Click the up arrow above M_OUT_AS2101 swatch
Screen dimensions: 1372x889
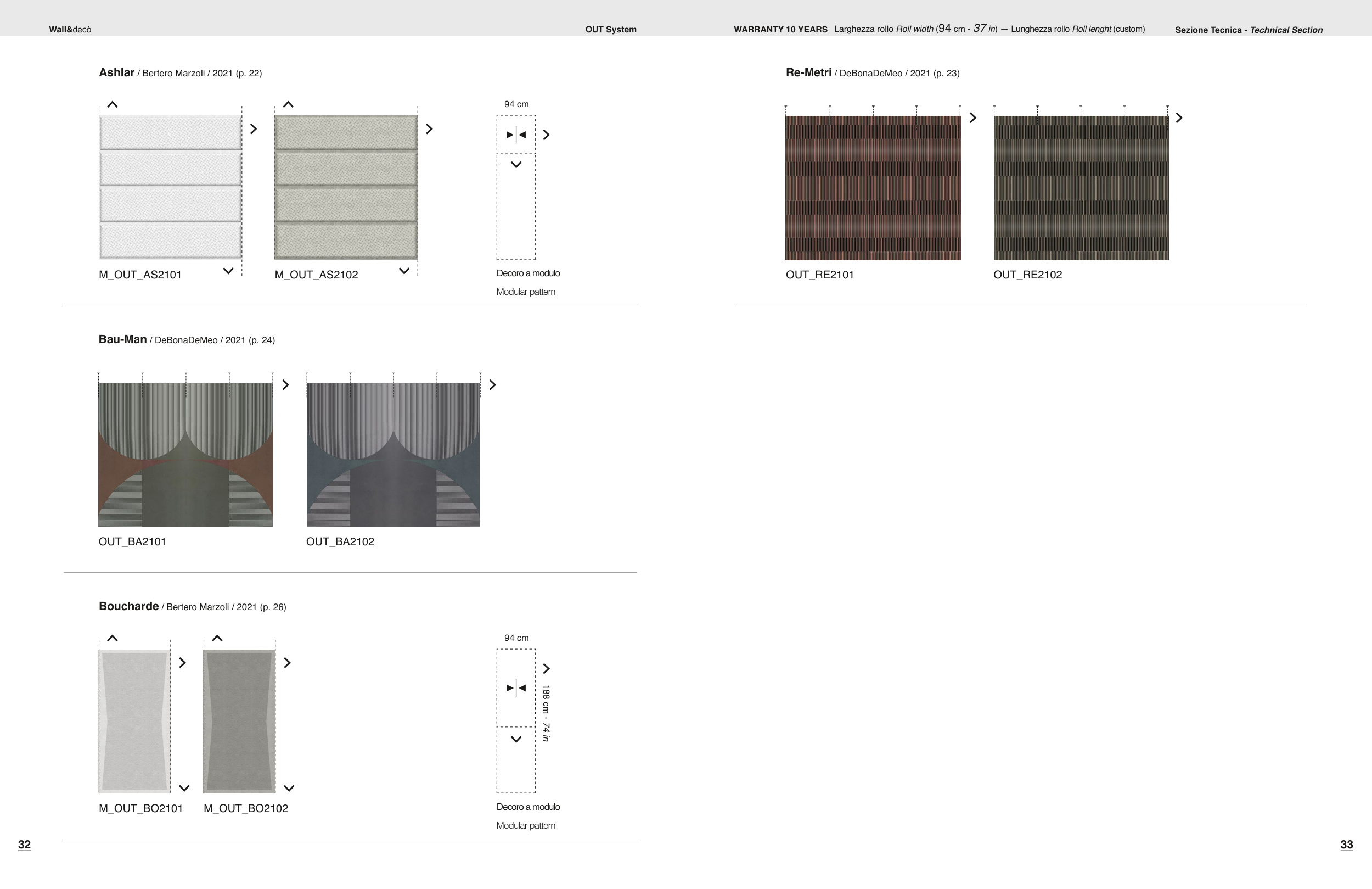click(x=113, y=104)
